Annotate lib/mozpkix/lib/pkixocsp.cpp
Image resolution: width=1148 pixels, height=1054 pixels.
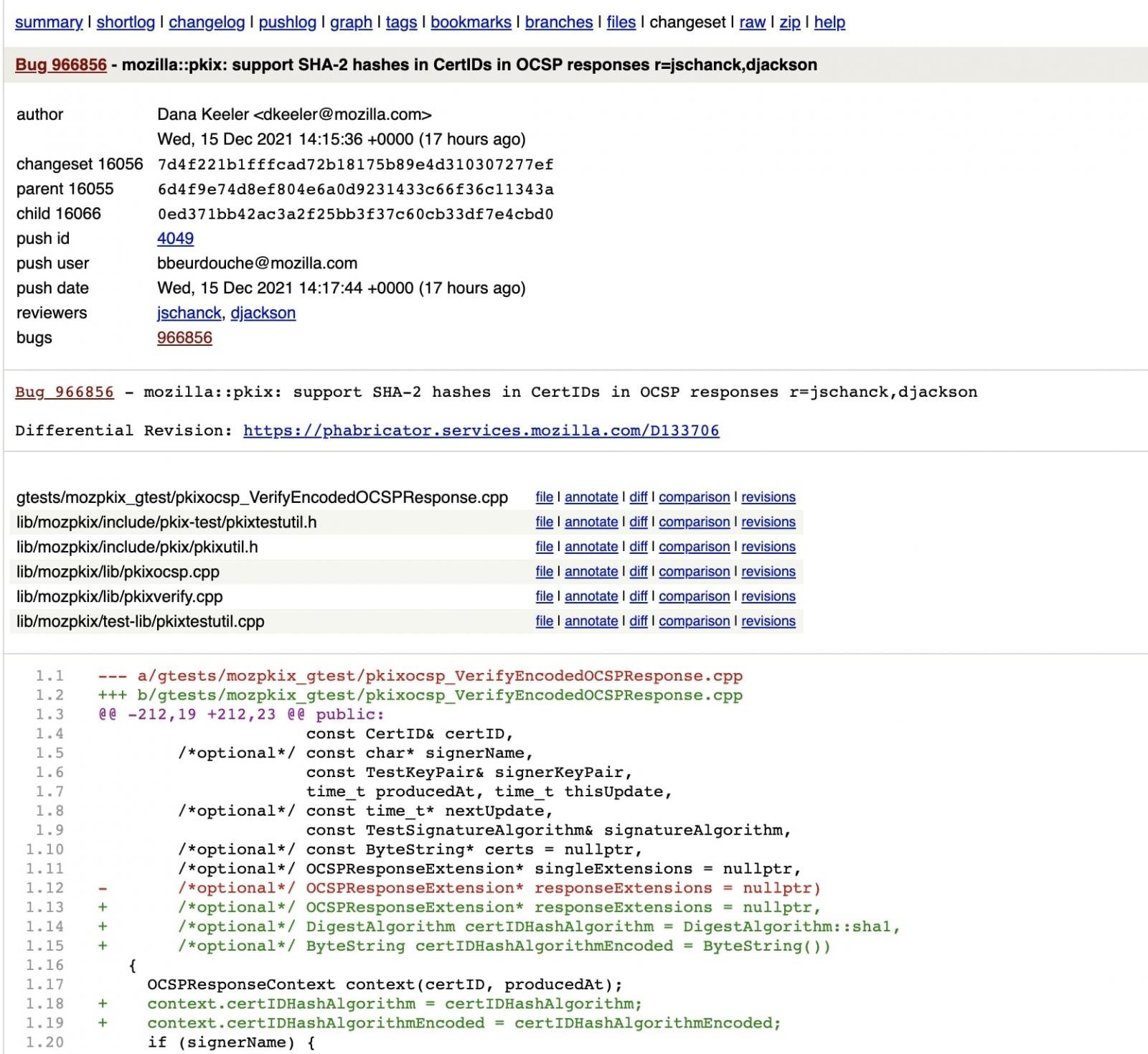click(590, 572)
